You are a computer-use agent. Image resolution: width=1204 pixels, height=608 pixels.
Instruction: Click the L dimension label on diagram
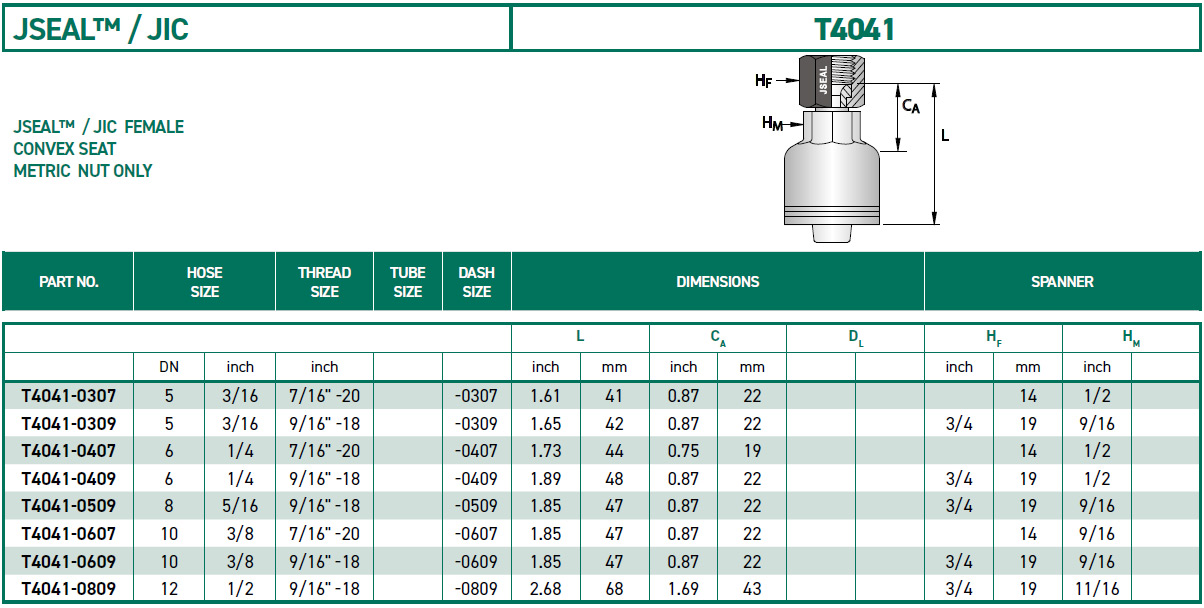[945, 135]
